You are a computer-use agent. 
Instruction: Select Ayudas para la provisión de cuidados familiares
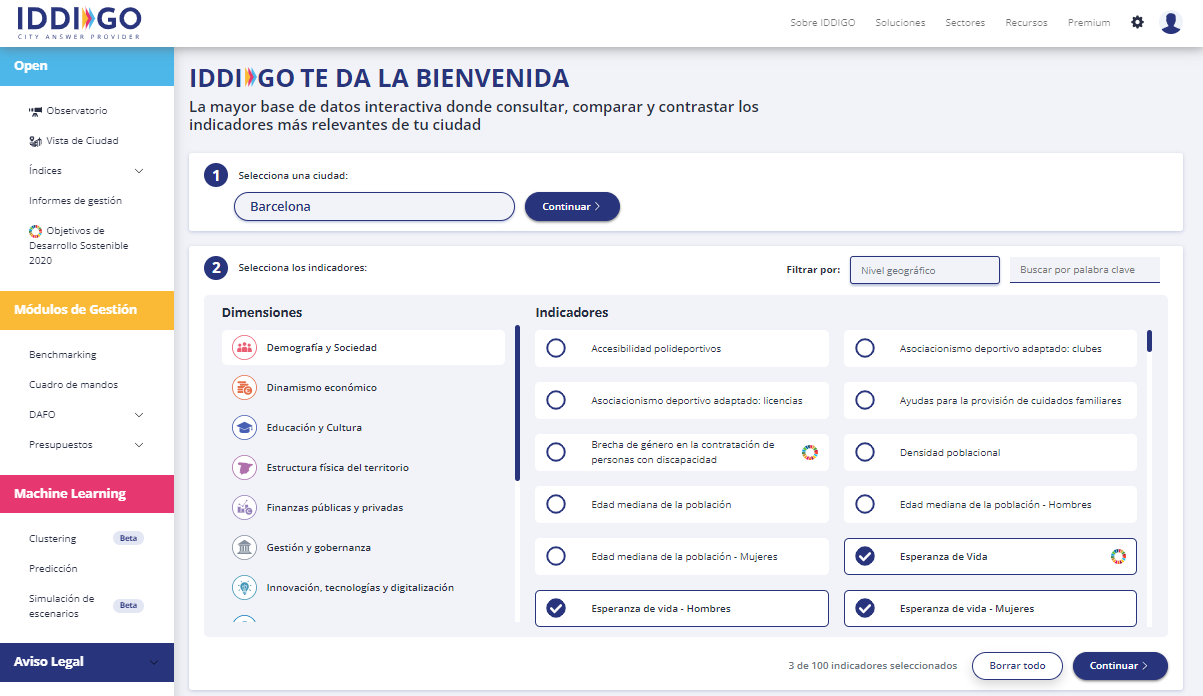pyautogui.click(x=865, y=400)
